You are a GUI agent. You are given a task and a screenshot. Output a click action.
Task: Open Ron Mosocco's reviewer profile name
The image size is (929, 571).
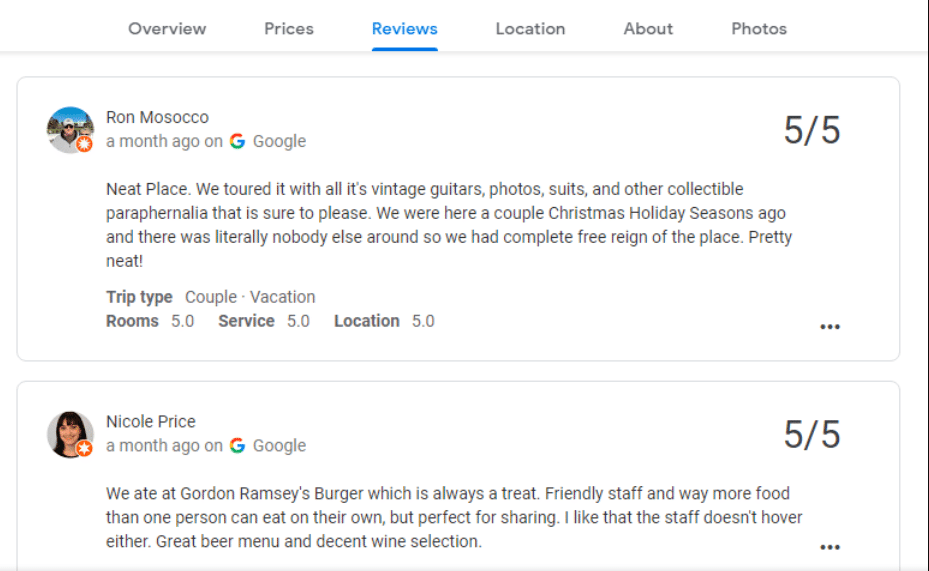pos(157,117)
